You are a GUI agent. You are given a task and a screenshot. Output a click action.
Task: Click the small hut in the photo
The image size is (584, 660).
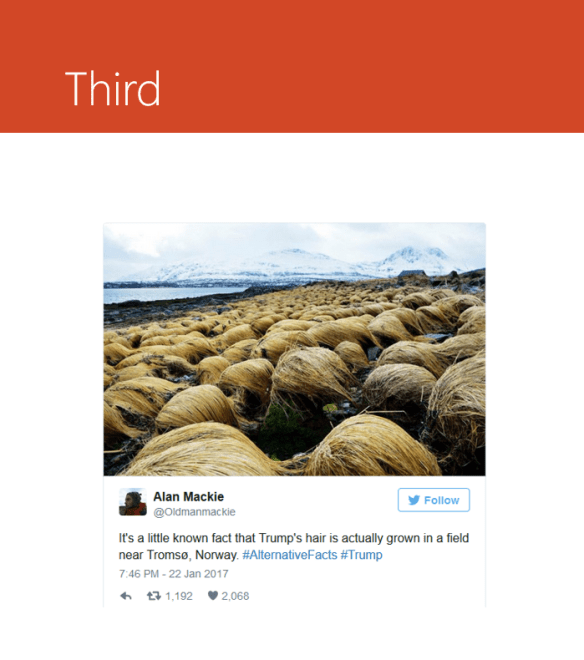[413, 274]
